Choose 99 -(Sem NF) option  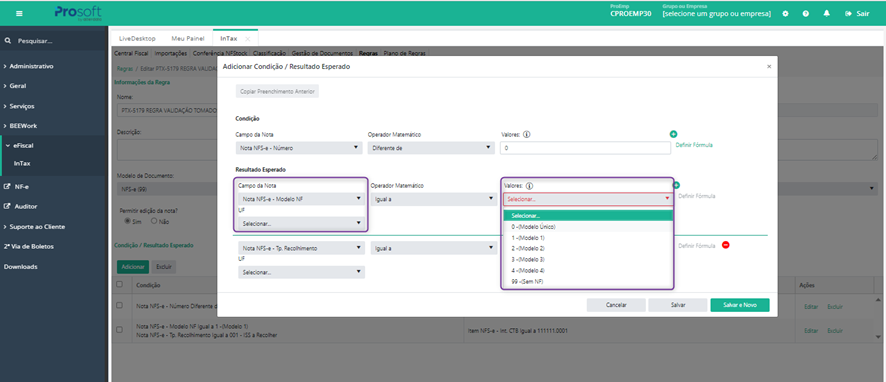pos(588,281)
